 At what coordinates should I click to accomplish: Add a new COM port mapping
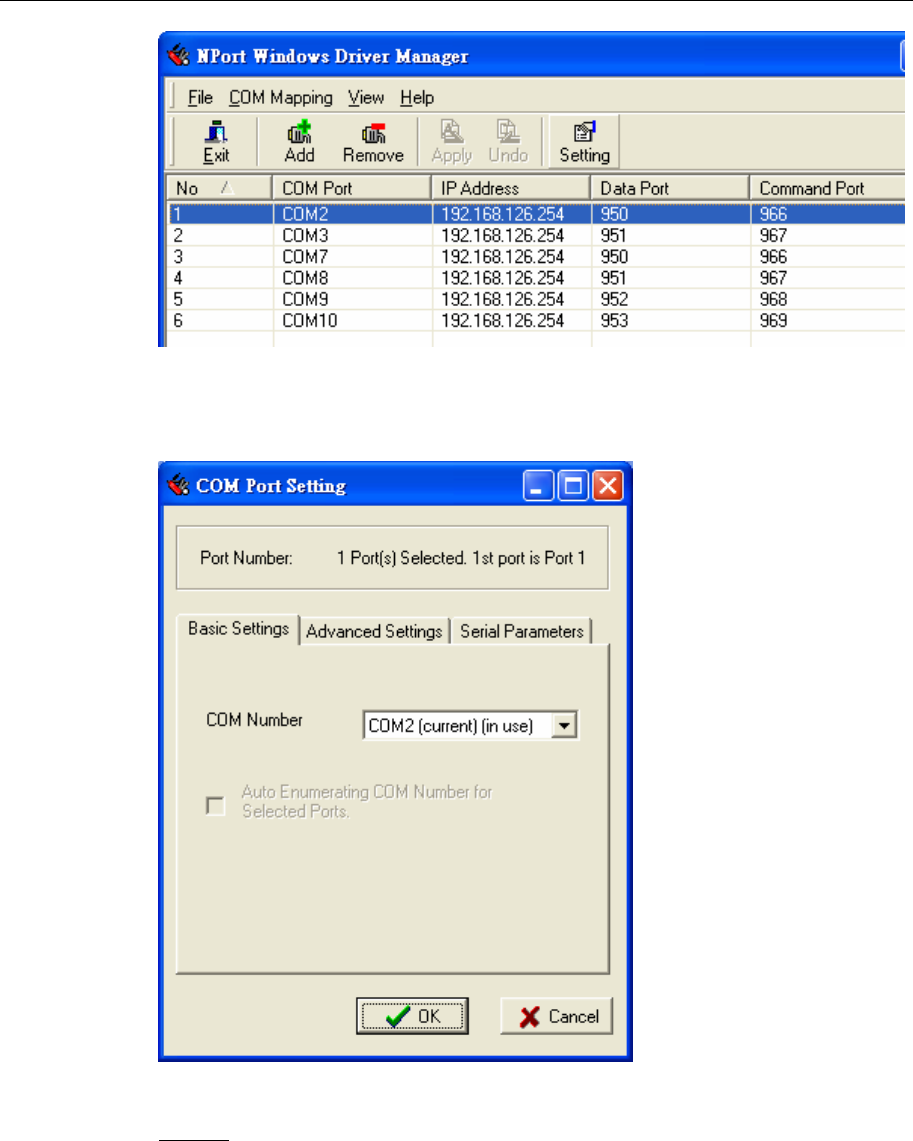[299, 142]
